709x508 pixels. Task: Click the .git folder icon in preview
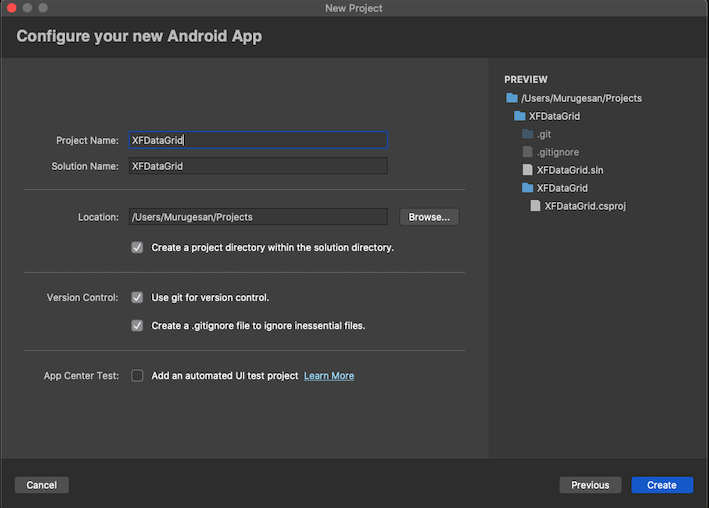coord(527,134)
